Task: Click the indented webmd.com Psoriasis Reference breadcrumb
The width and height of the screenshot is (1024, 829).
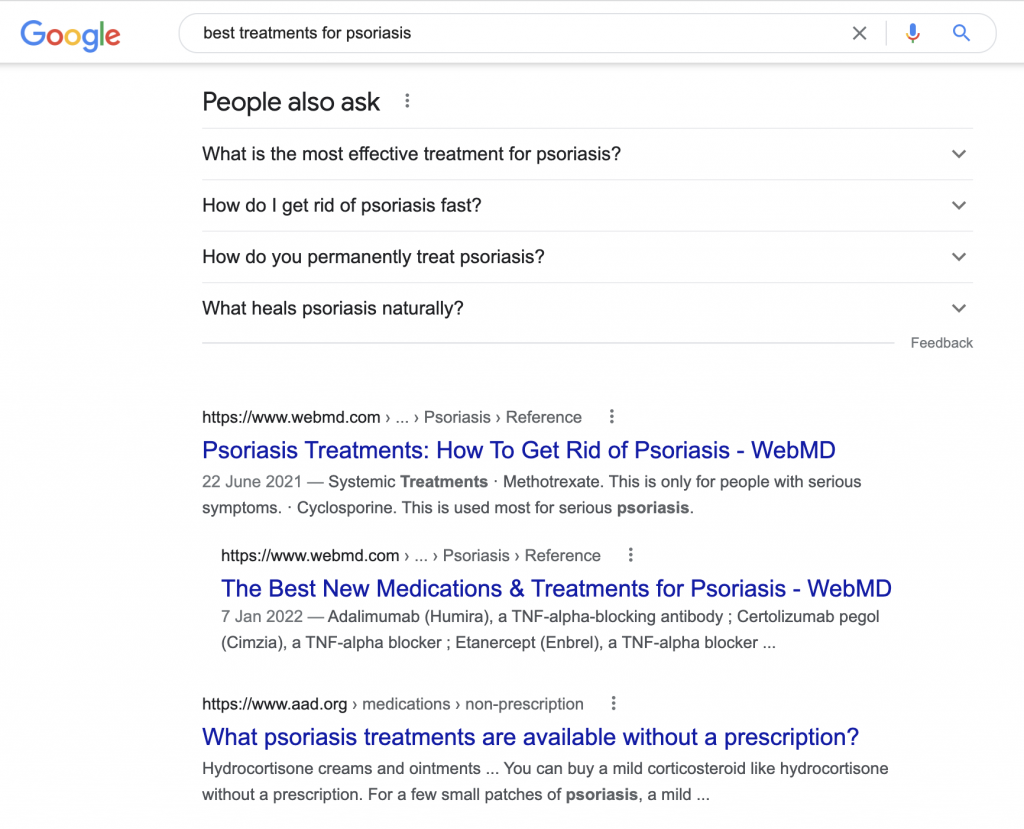Action: [411, 556]
